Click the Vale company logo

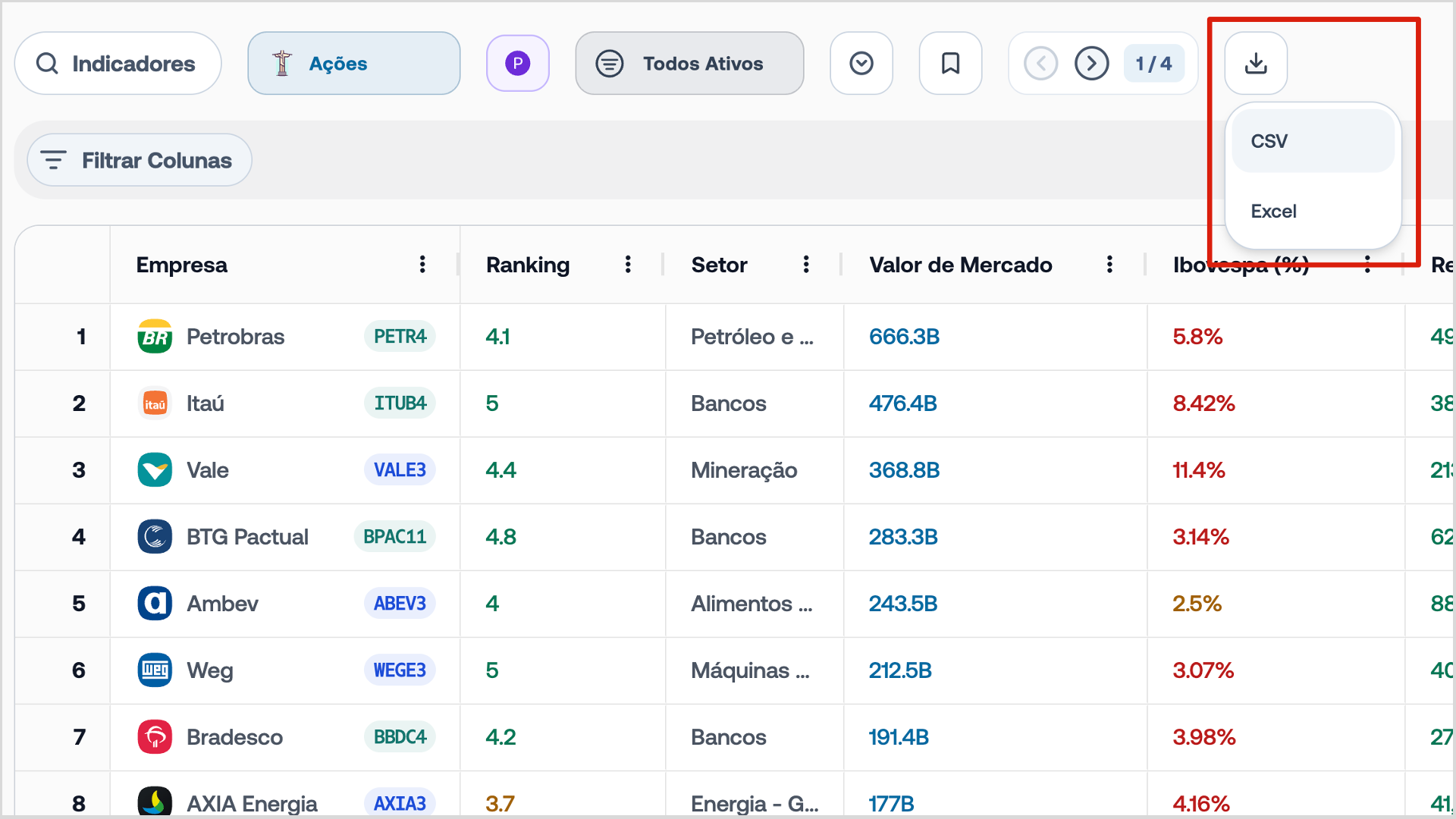(155, 470)
